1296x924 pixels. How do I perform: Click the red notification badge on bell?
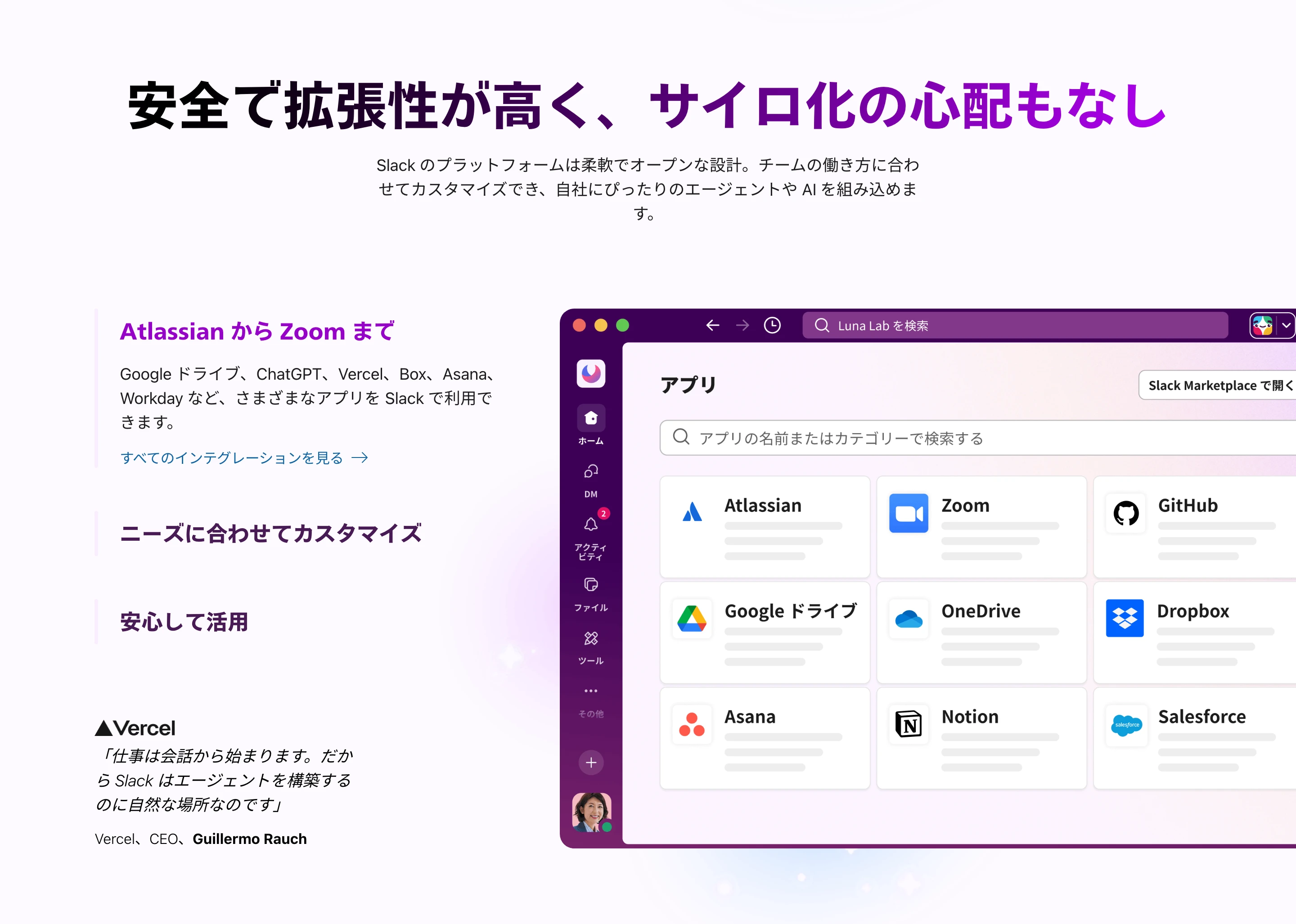(603, 514)
